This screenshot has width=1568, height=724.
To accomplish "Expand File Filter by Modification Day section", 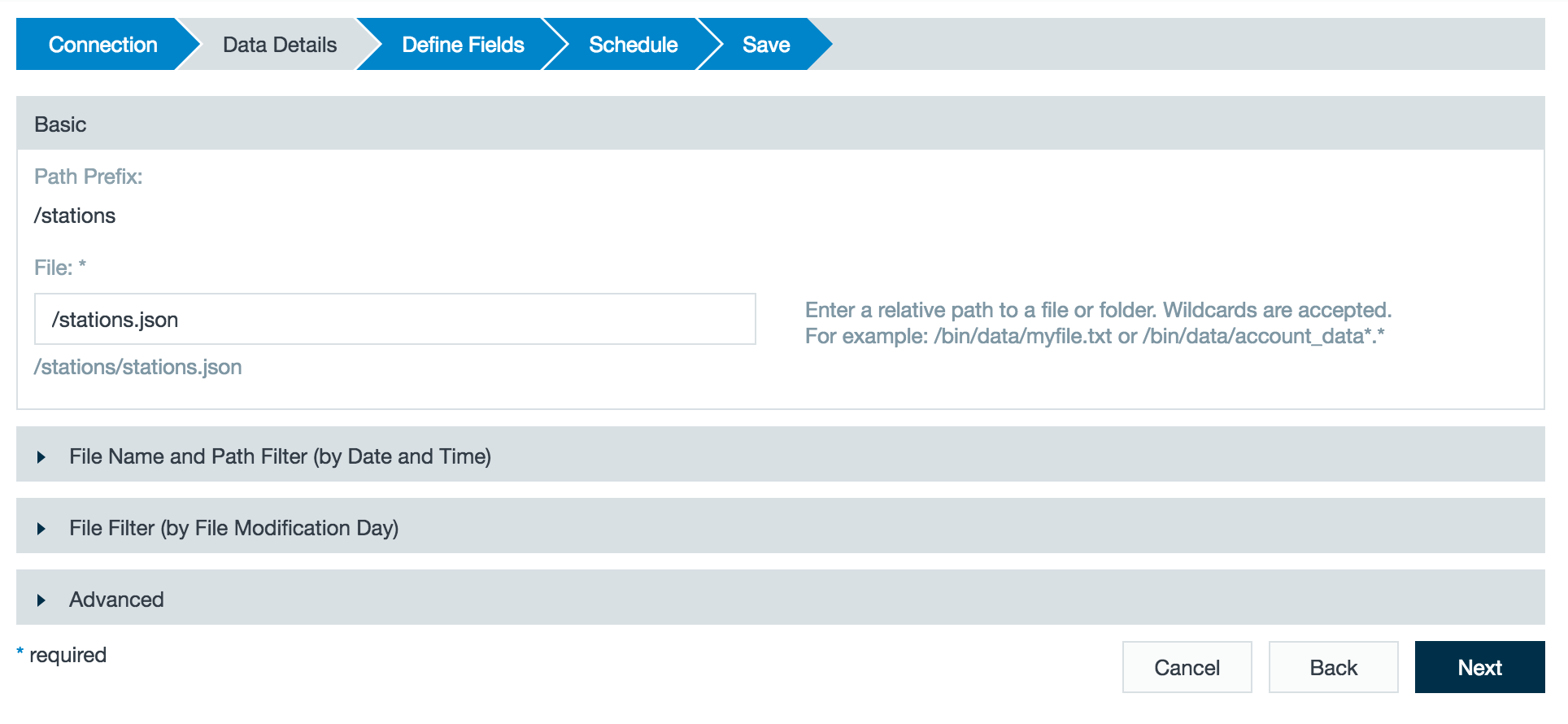I will click(781, 526).
